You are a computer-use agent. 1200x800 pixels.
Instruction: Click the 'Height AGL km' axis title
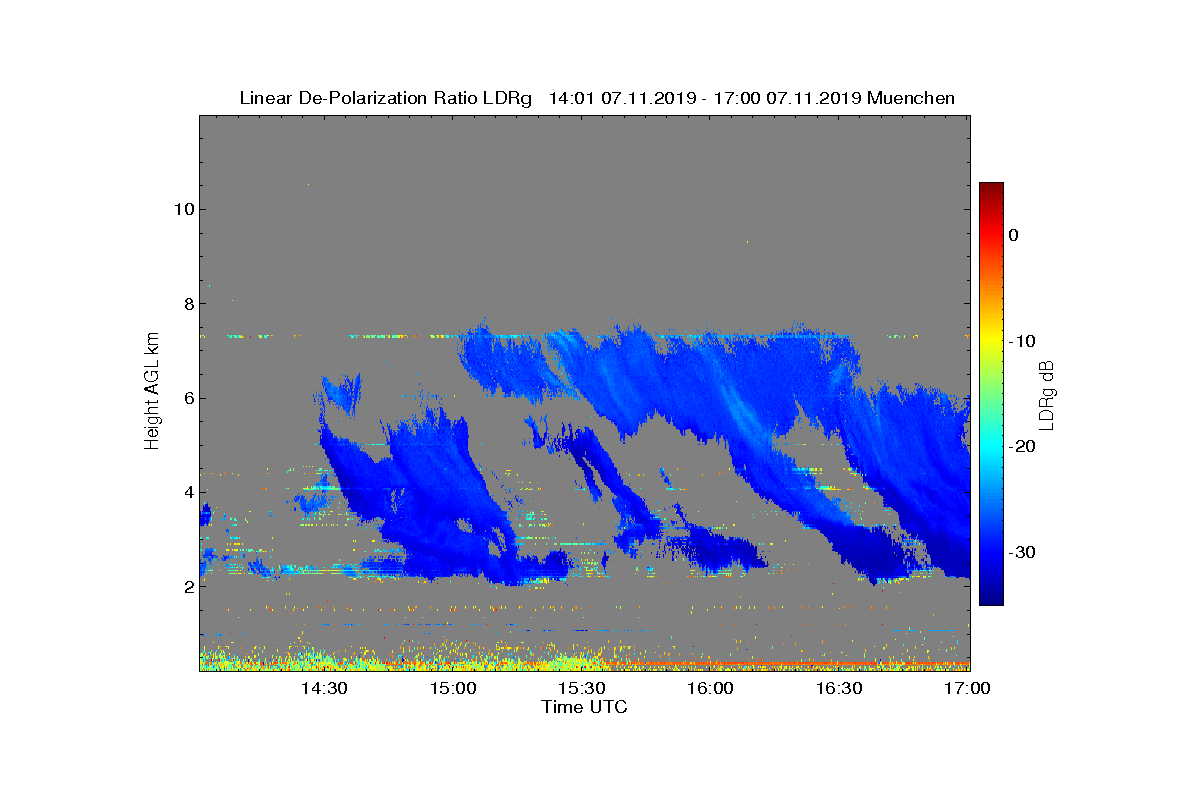[x=152, y=393]
